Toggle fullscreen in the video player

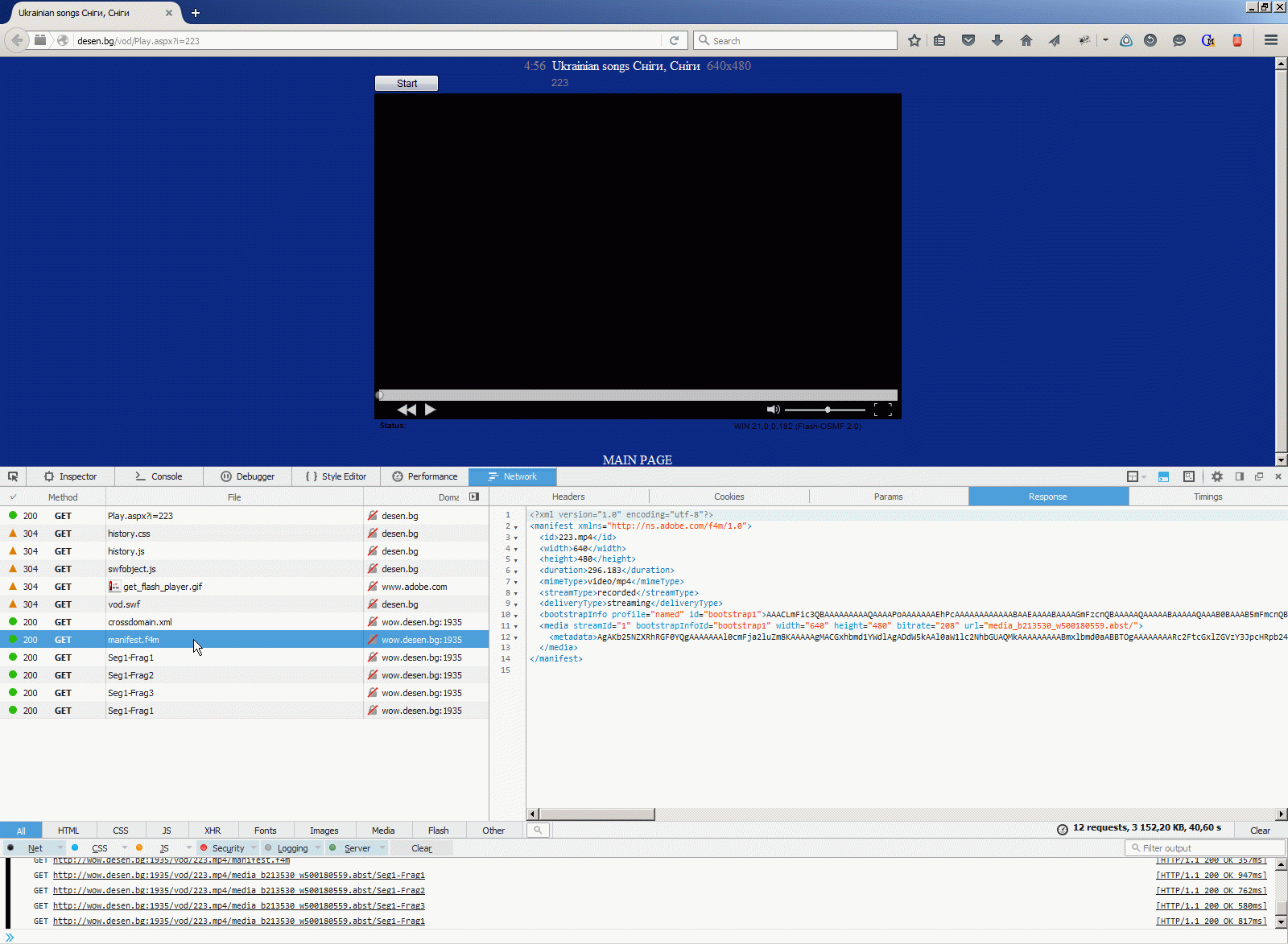click(883, 410)
